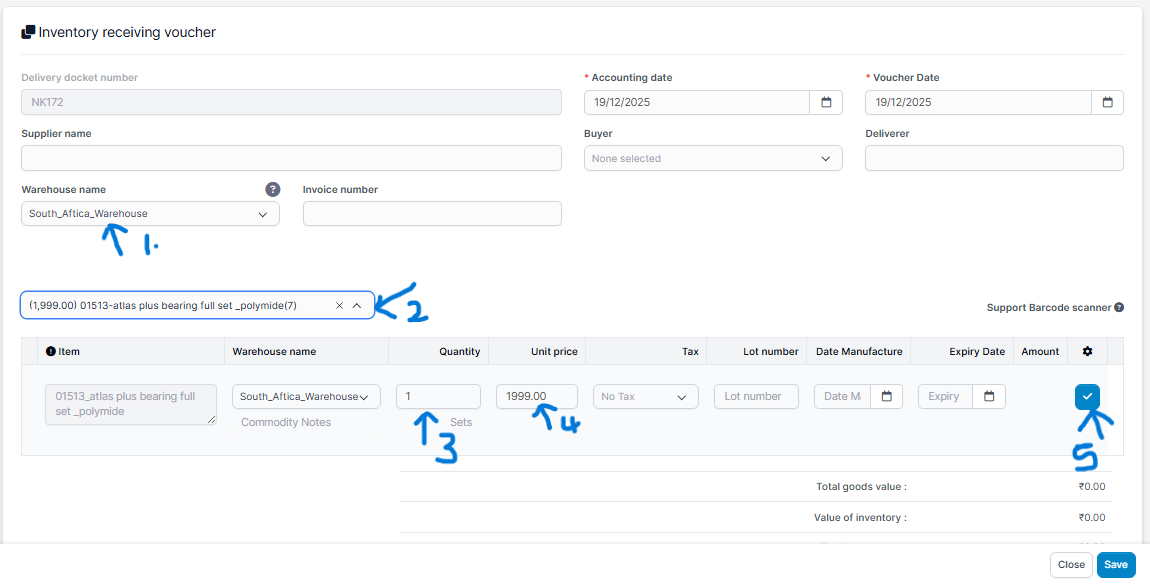
Task: Collapse the item search dropdown chevron
Action: [357, 306]
